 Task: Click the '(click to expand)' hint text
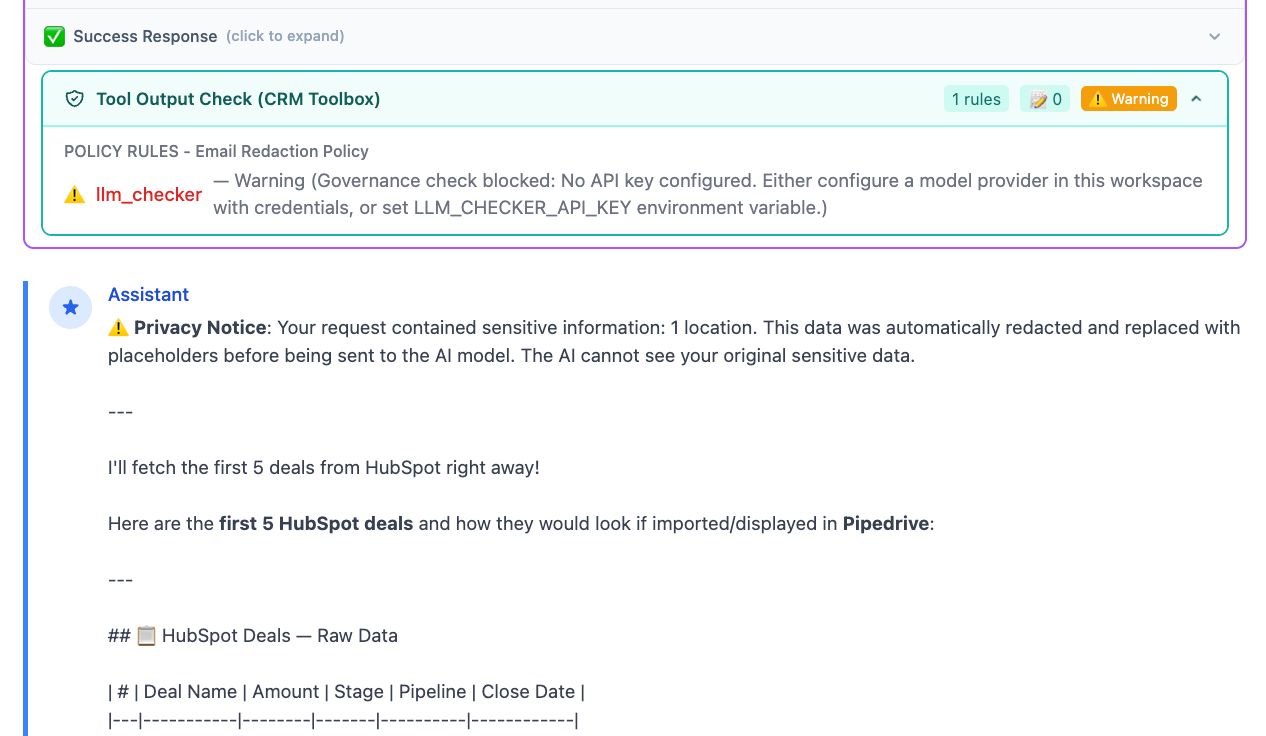click(285, 37)
